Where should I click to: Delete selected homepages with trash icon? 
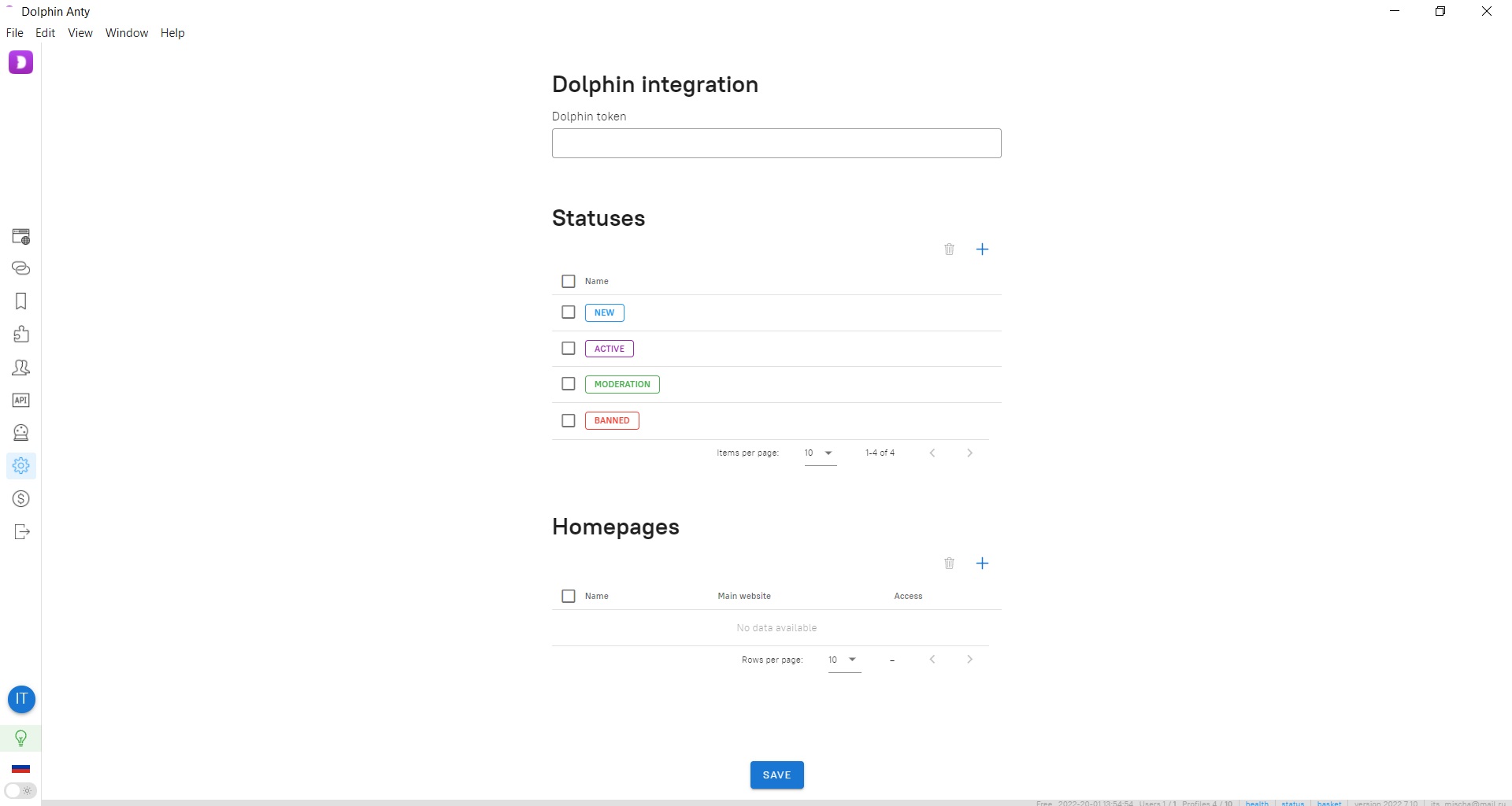point(949,564)
